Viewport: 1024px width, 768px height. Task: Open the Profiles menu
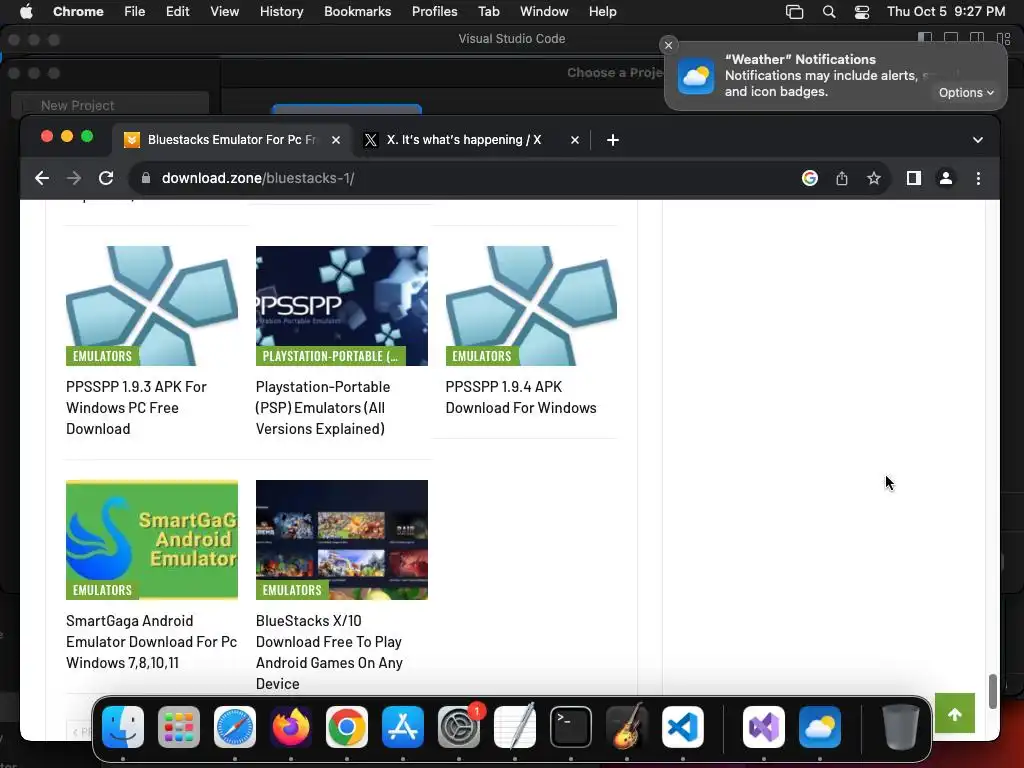click(434, 12)
